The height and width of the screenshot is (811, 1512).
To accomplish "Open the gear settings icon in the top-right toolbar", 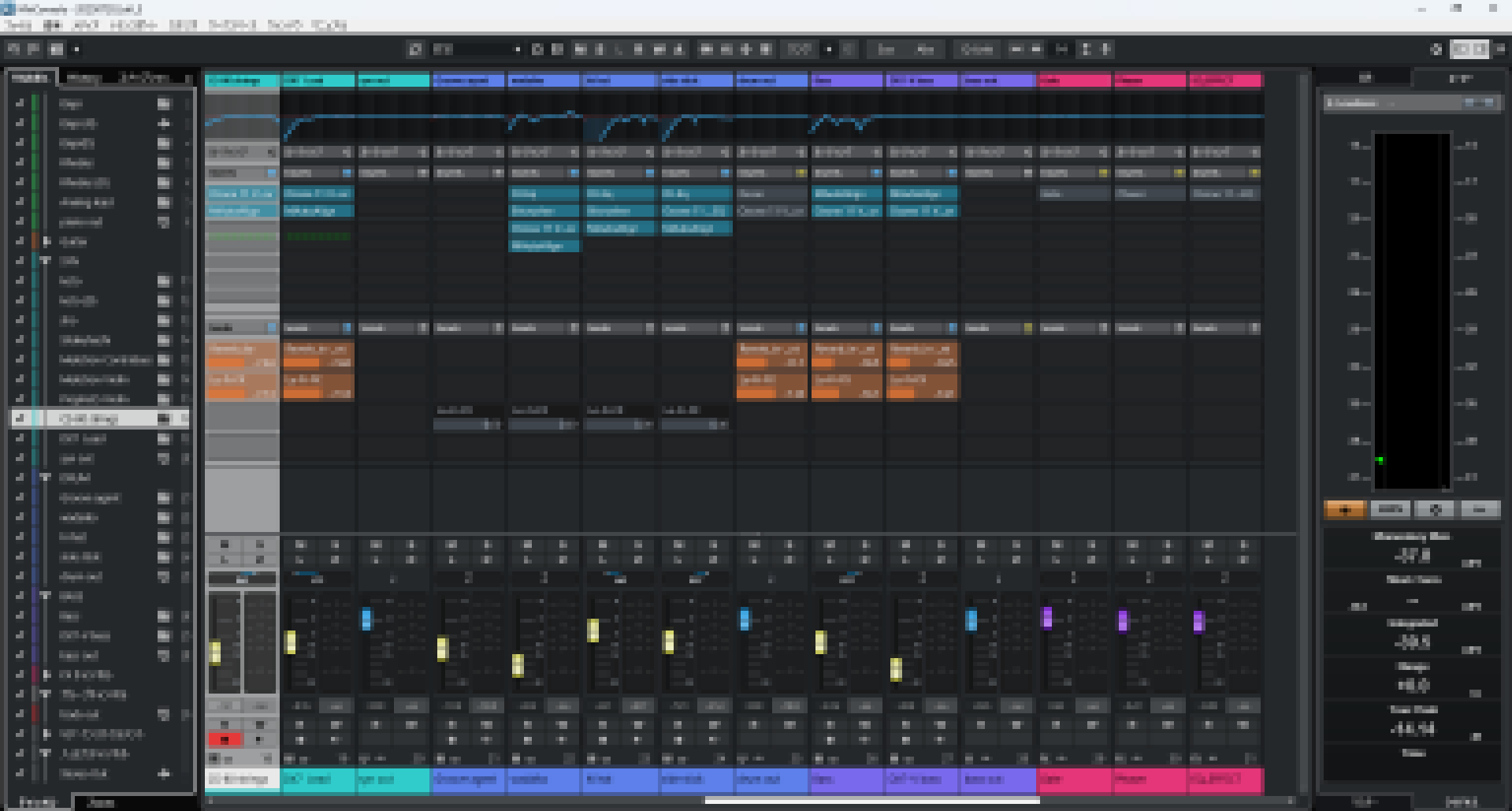I will point(1436,50).
